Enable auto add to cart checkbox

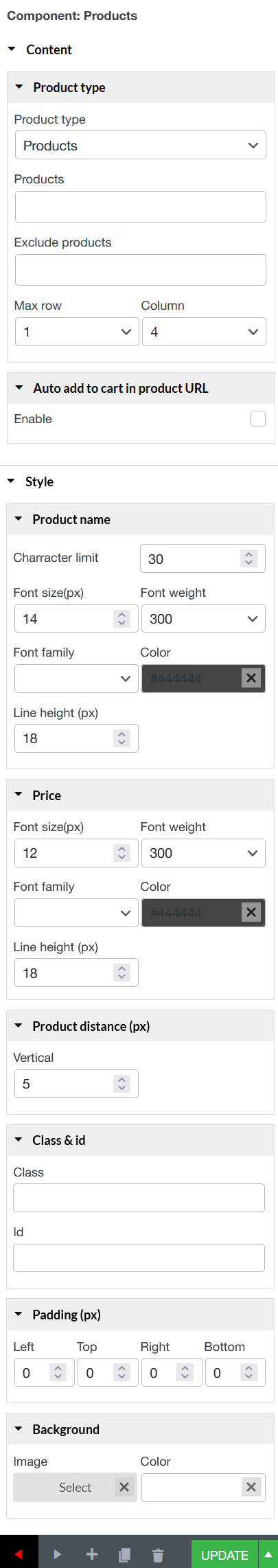pos(258,419)
